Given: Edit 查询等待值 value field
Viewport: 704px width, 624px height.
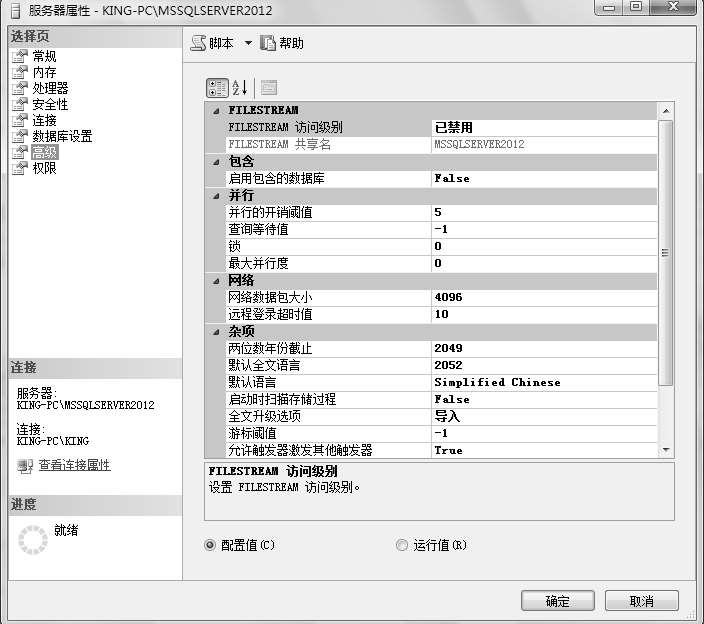Looking at the screenshot, I should click(544, 229).
